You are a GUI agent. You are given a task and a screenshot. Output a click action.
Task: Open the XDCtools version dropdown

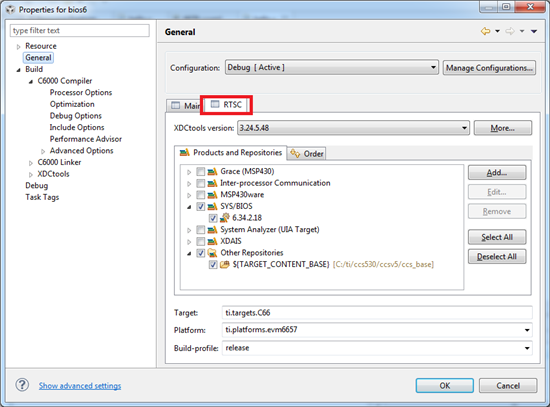click(353, 128)
